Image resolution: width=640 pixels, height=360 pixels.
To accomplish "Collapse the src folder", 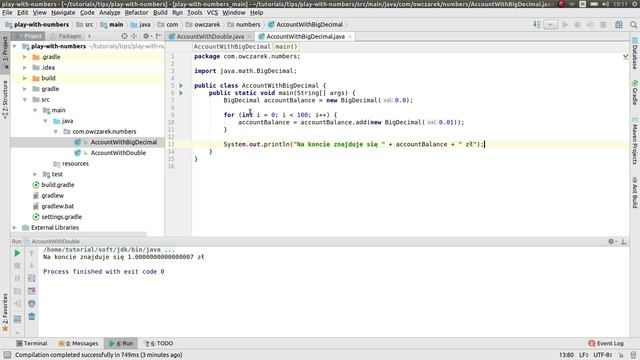I will (25, 100).
